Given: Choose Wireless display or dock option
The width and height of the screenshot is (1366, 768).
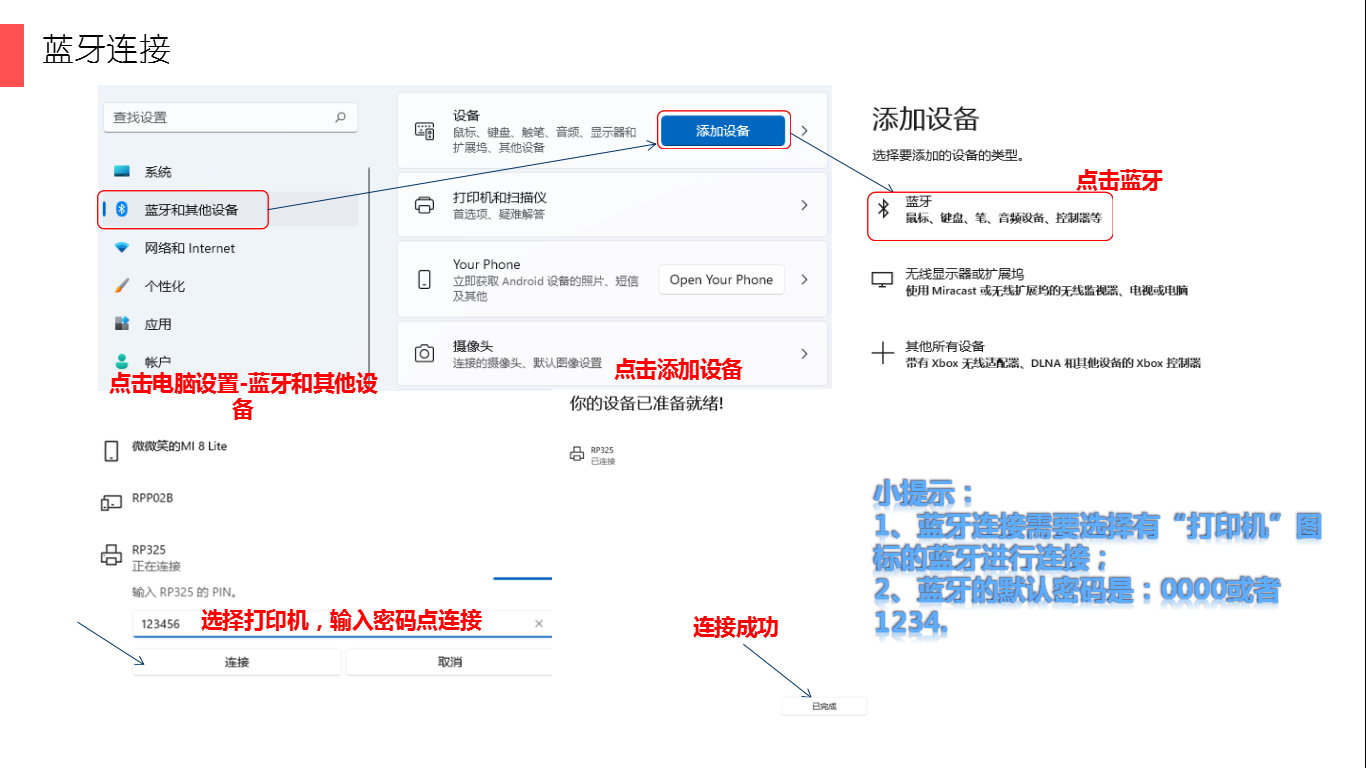Looking at the screenshot, I should 1030,282.
